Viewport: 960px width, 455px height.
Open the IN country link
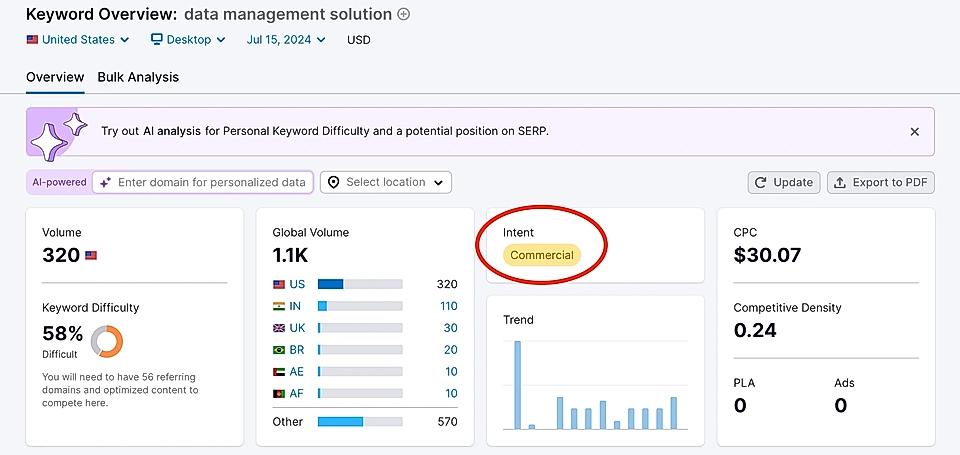pos(296,306)
